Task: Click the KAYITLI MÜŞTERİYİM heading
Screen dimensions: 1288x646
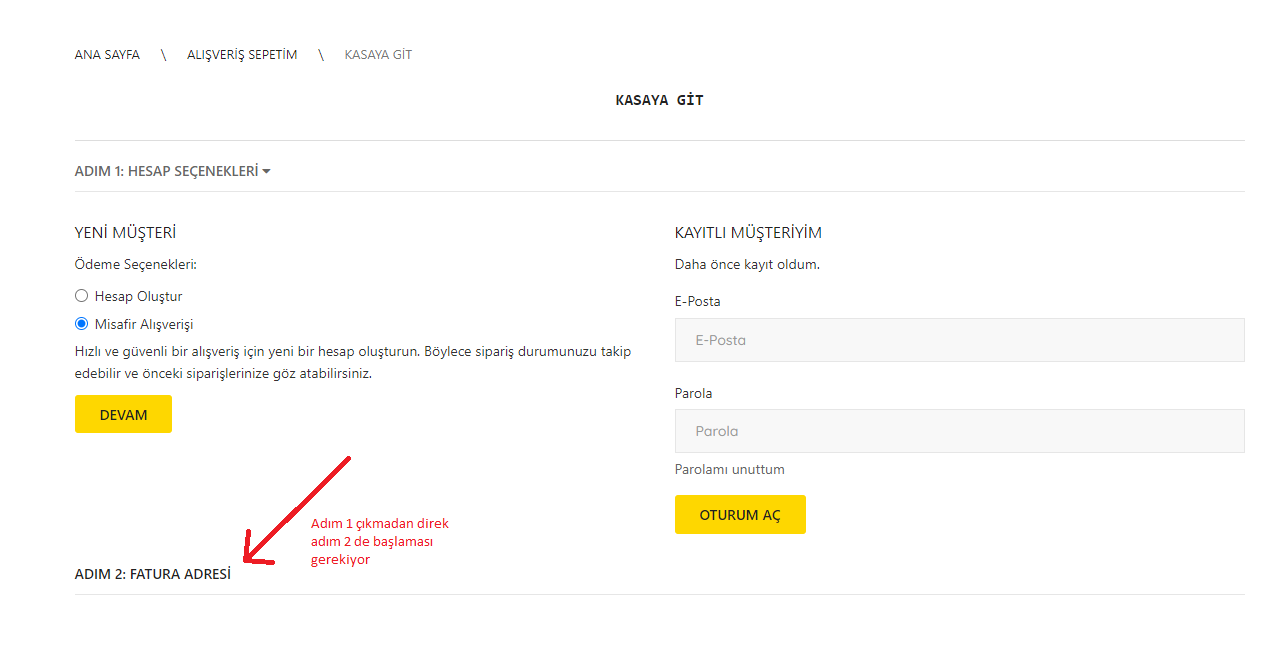Action: pyautogui.click(x=748, y=232)
